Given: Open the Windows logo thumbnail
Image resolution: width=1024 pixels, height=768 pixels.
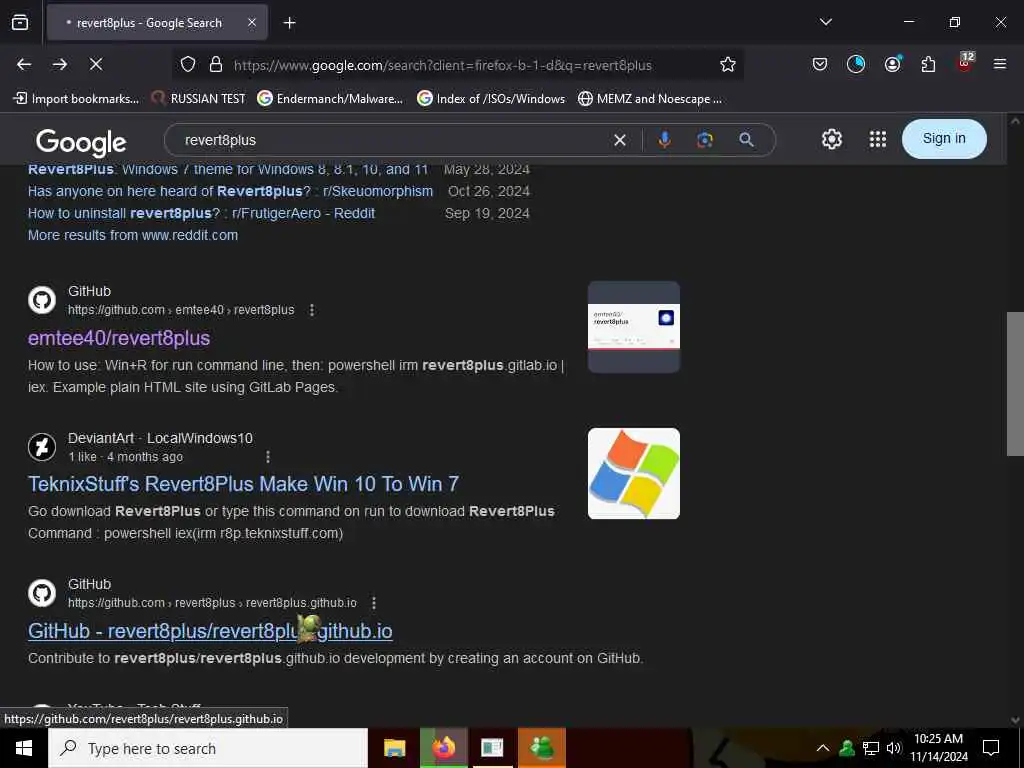Looking at the screenshot, I should 633,473.
